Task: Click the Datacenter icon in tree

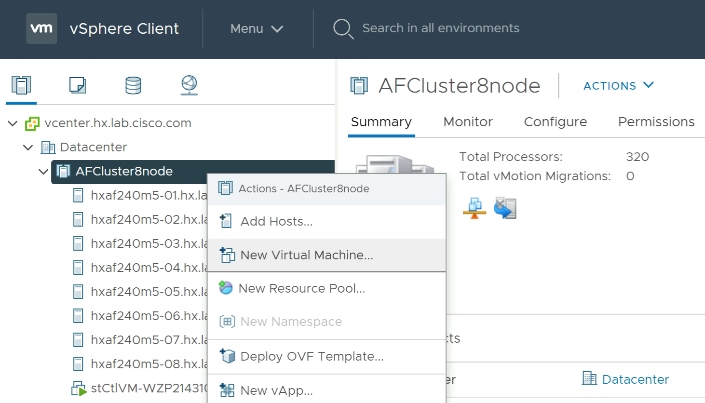Action: pyautogui.click(x=48, y=147)
